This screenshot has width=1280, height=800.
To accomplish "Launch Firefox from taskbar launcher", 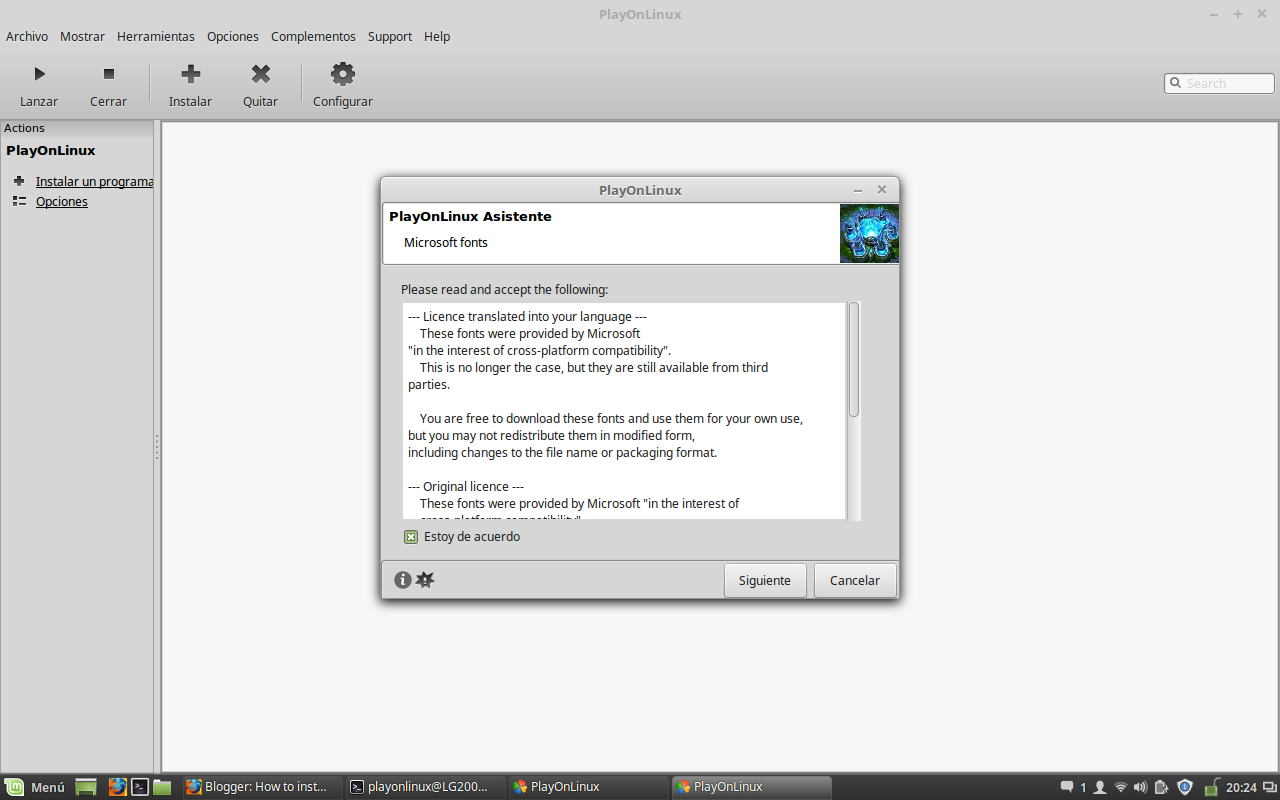I will point(118,787).
